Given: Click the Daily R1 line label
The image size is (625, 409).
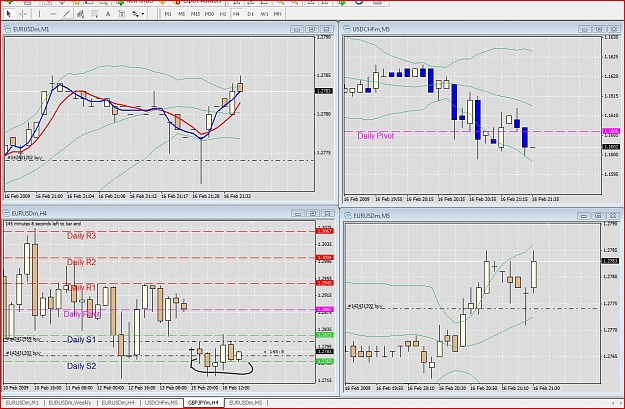Looking at the screenshot, I should (81, 287).
